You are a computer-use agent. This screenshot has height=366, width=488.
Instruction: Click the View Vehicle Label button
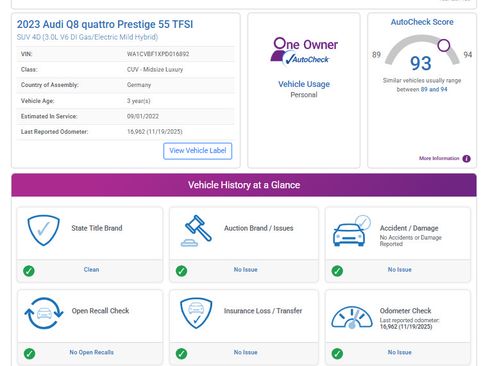[198, 151]
